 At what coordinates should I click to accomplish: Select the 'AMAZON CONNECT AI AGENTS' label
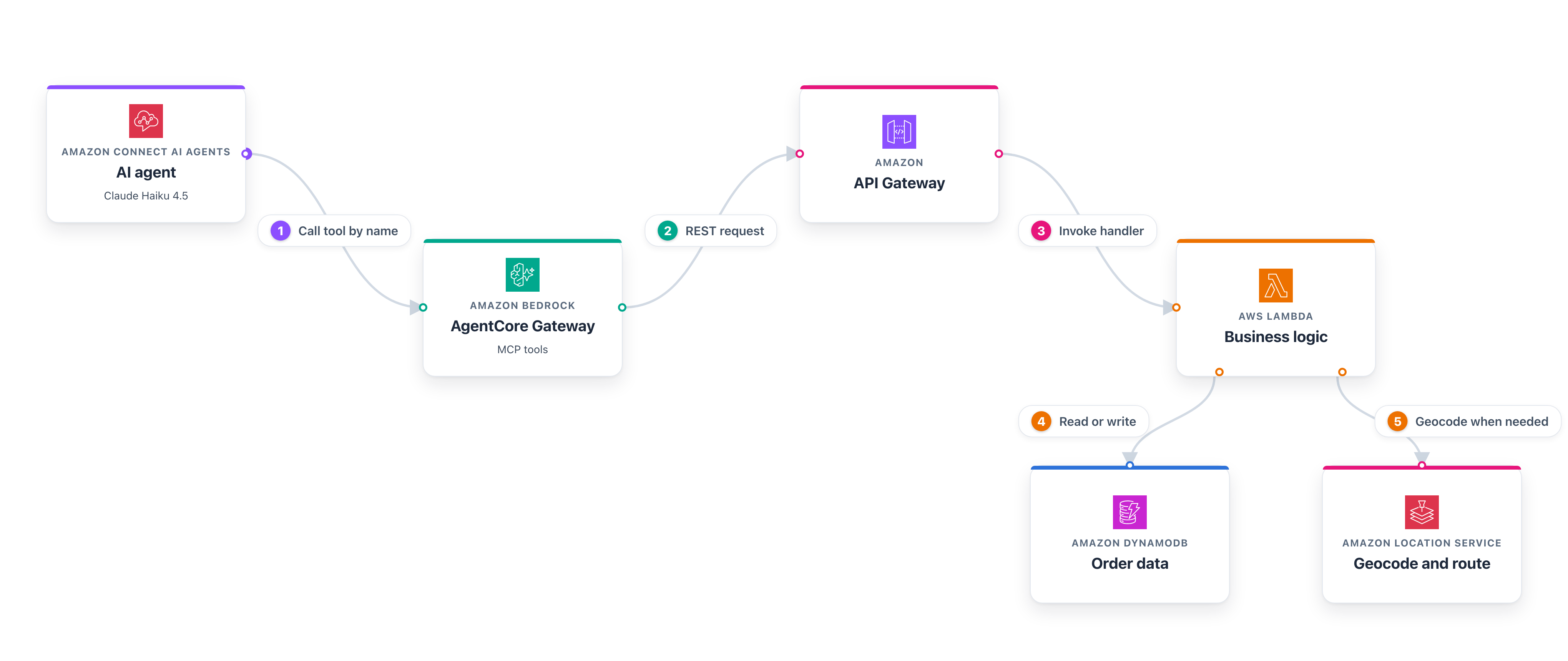point(146,151)
